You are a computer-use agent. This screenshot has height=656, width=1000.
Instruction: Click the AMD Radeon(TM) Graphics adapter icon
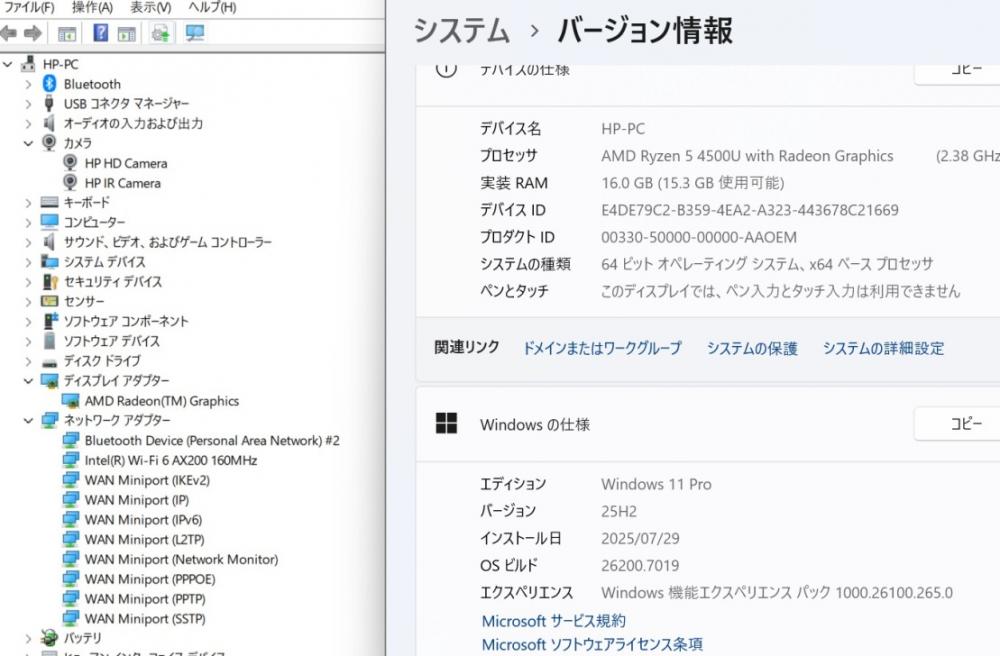point(70,400)
